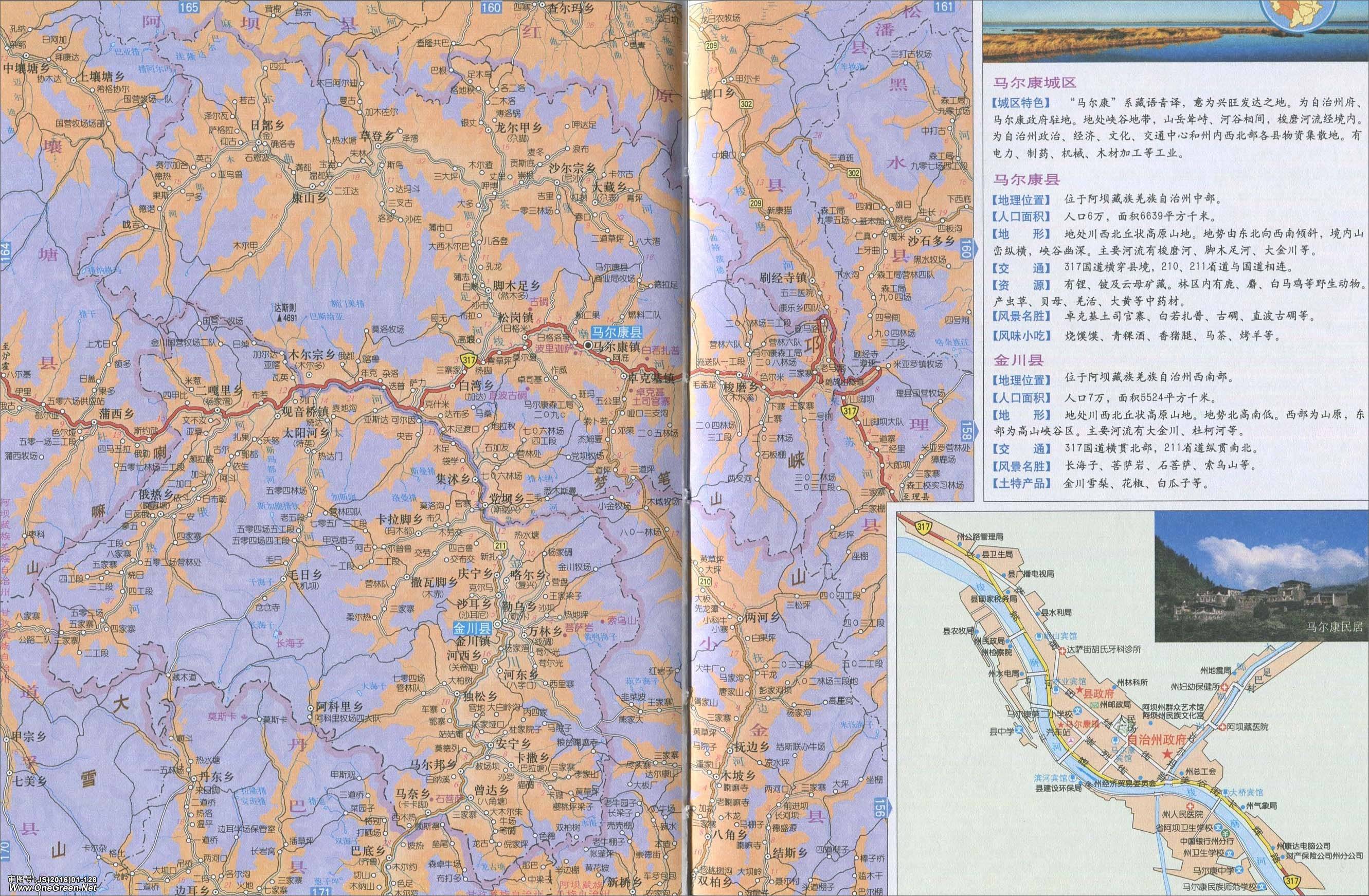The height and width of the screenshot is (896, 1369).
Task: Click the school icon beside 马尔康中学
Action: 1238,871
